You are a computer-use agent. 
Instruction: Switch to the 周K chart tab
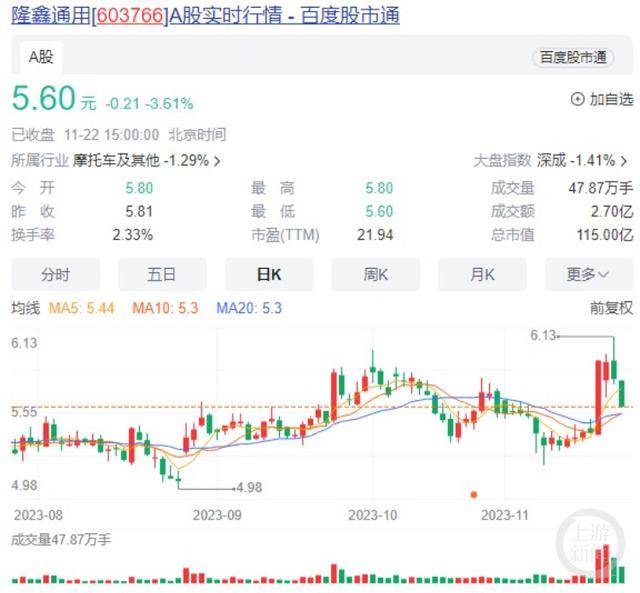click(x=376, y=274)
